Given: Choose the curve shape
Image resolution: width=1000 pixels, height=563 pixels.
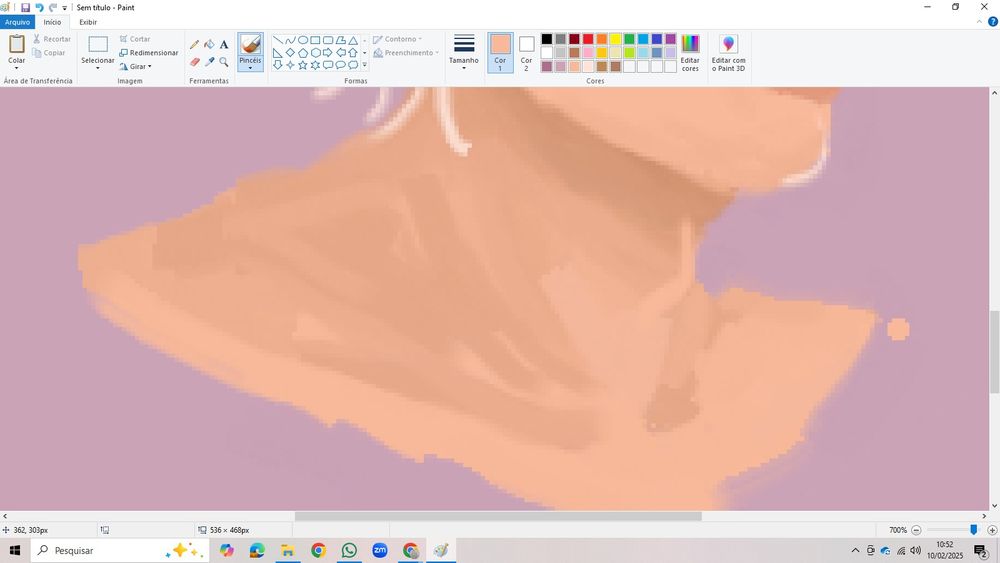Looking at the screenshot, I should click(x=290, y=40).
